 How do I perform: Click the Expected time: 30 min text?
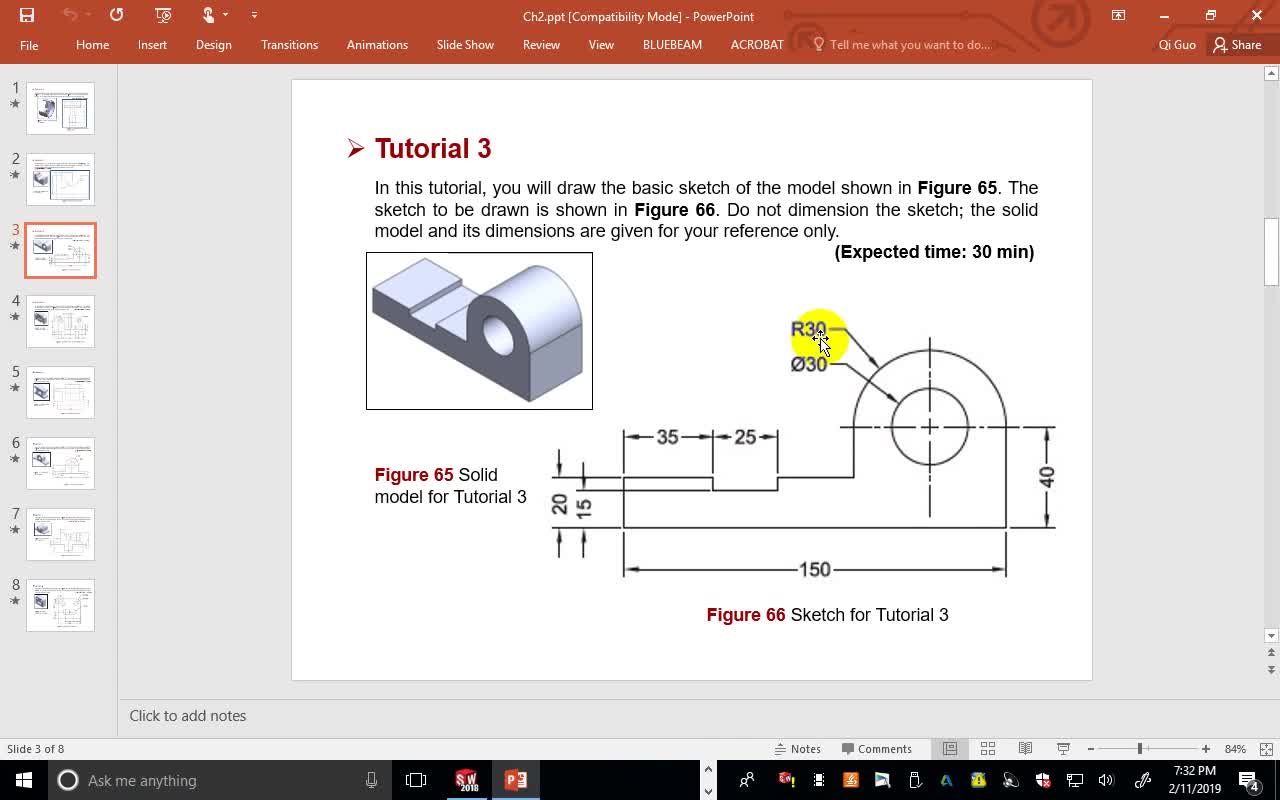(x=934, y=252)
